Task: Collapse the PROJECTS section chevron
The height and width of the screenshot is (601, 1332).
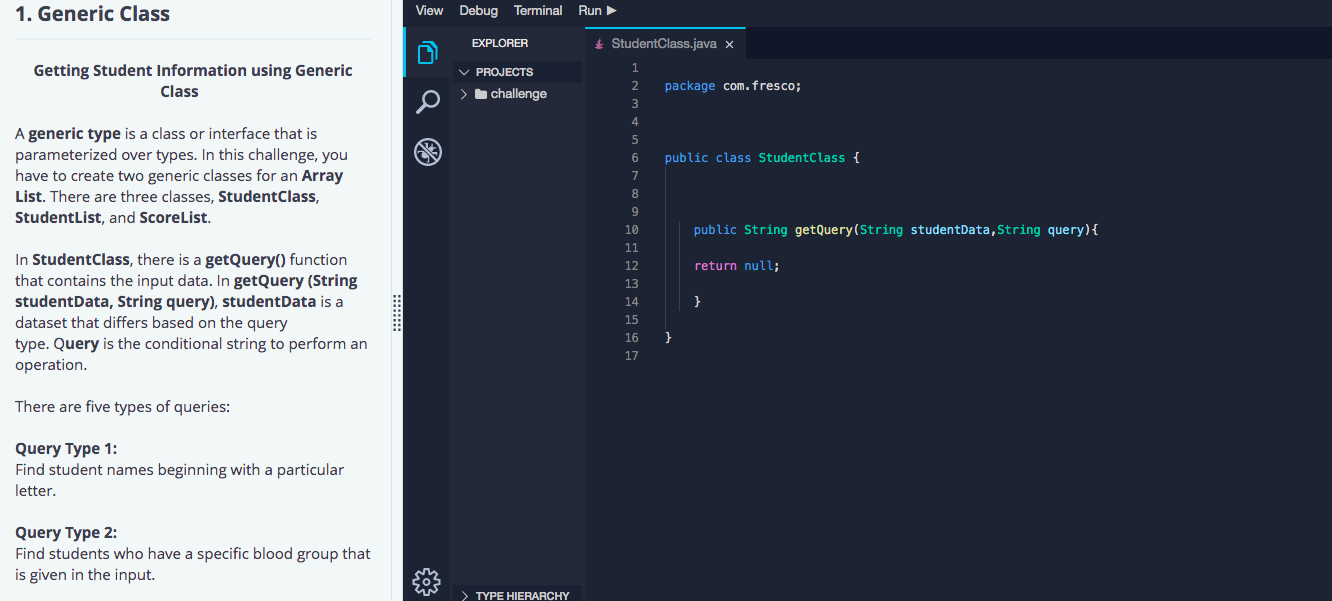Action: point(463,72)
